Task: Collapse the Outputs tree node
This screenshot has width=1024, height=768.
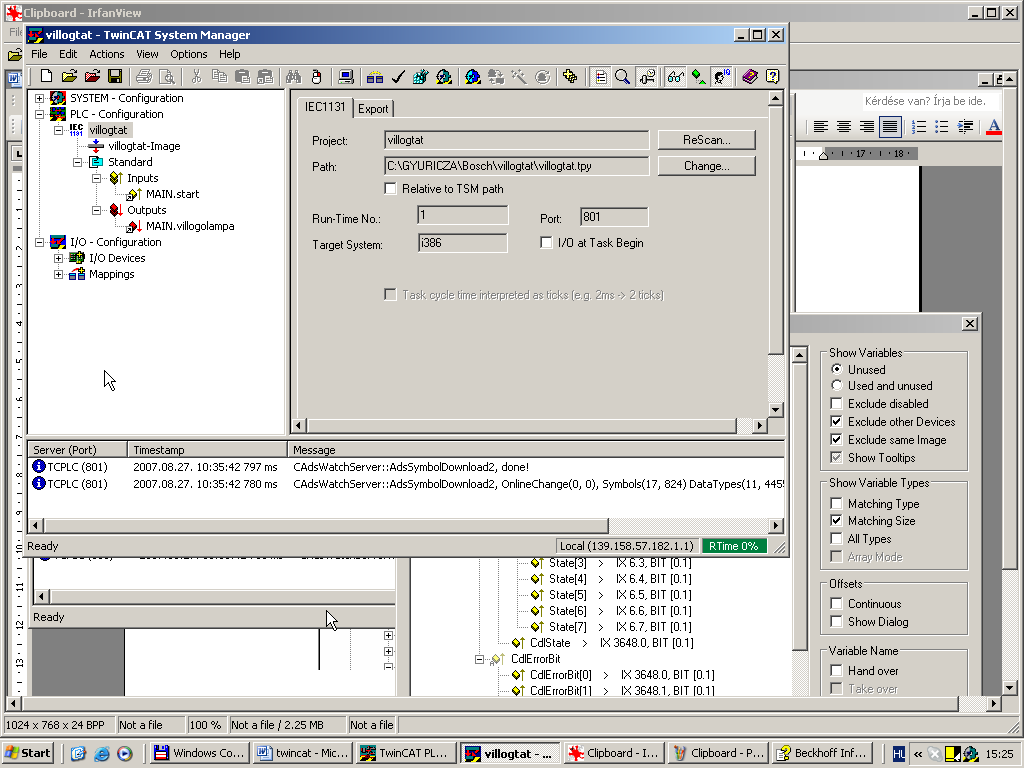Action: pyautogui.click(x=96, y=210)
